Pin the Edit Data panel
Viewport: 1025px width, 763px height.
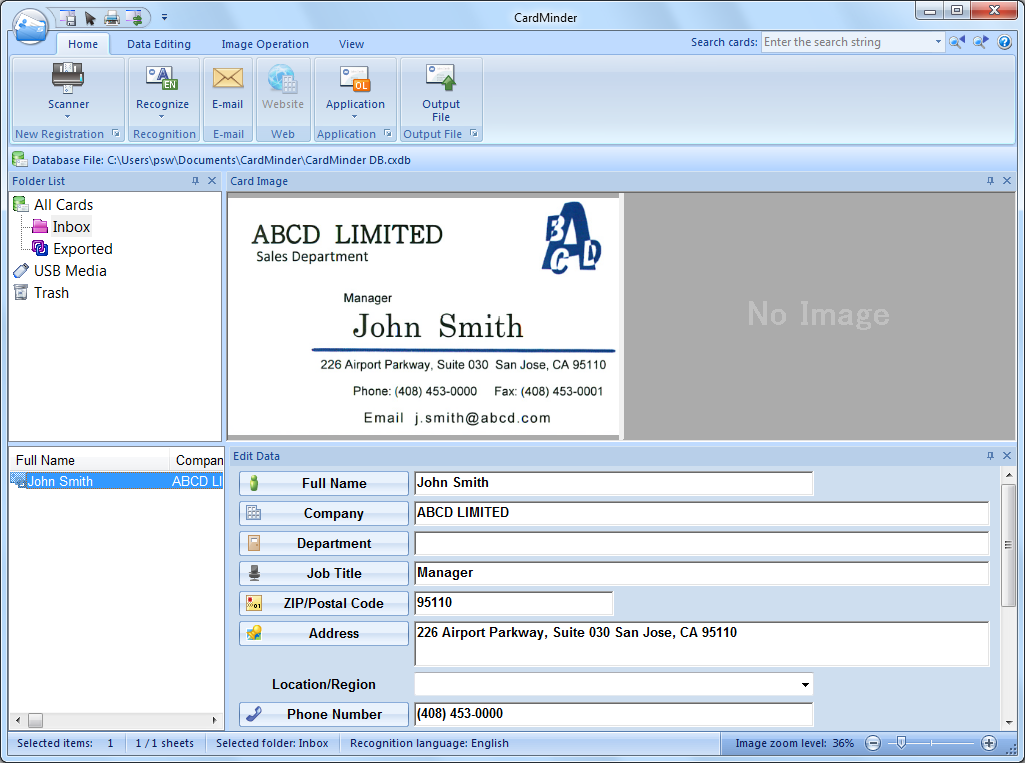(990, 456)
